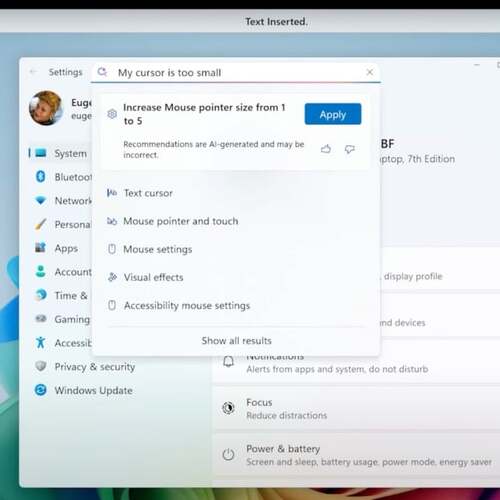Viewport: 500px width, 500px height.
Task: Give thumbs down to the AI recommendation
Action: coord(349,149)
